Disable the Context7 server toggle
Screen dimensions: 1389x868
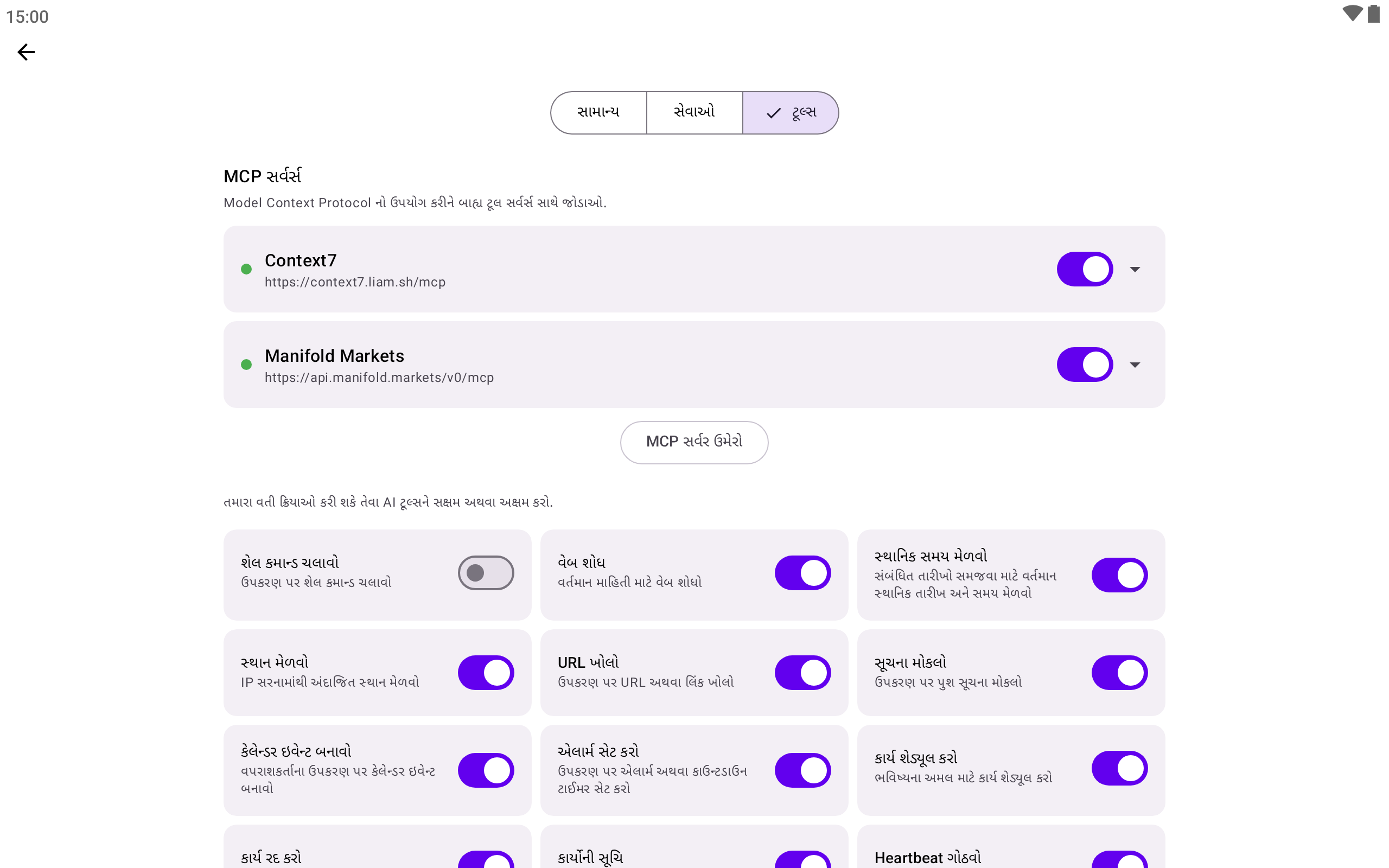[x=1084, y=269]
